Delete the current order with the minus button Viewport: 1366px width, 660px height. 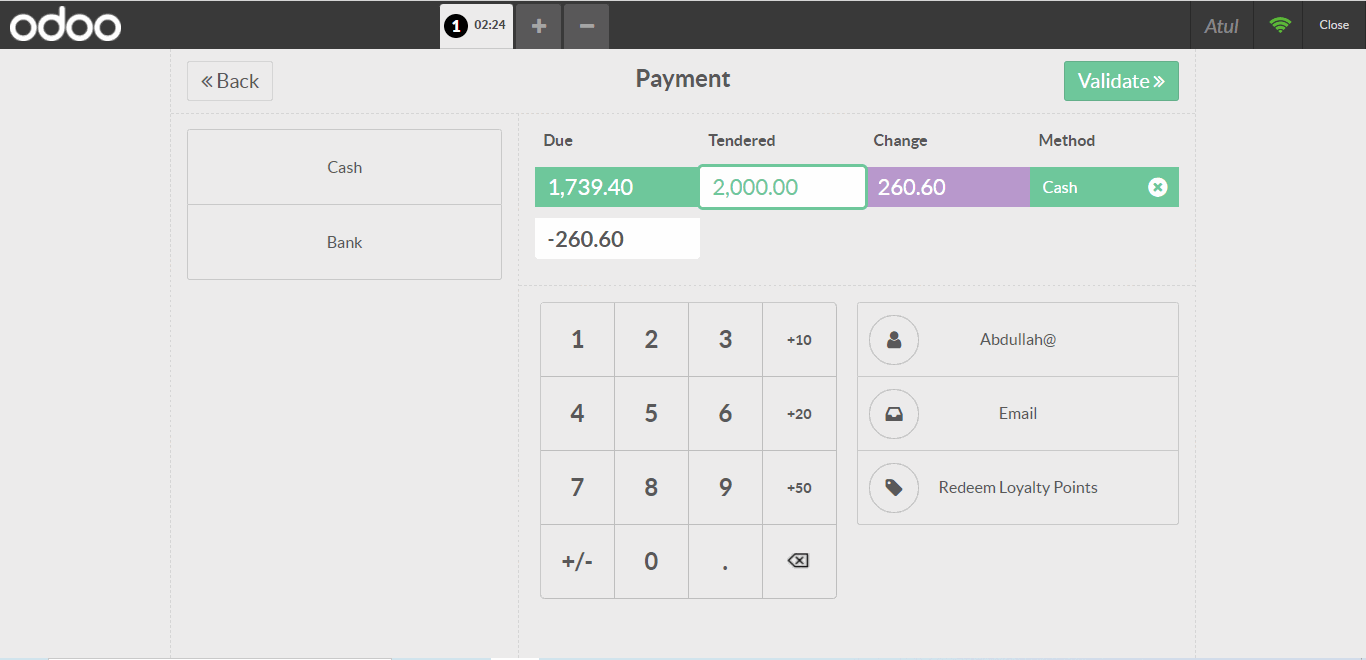(x=586, y=26)
